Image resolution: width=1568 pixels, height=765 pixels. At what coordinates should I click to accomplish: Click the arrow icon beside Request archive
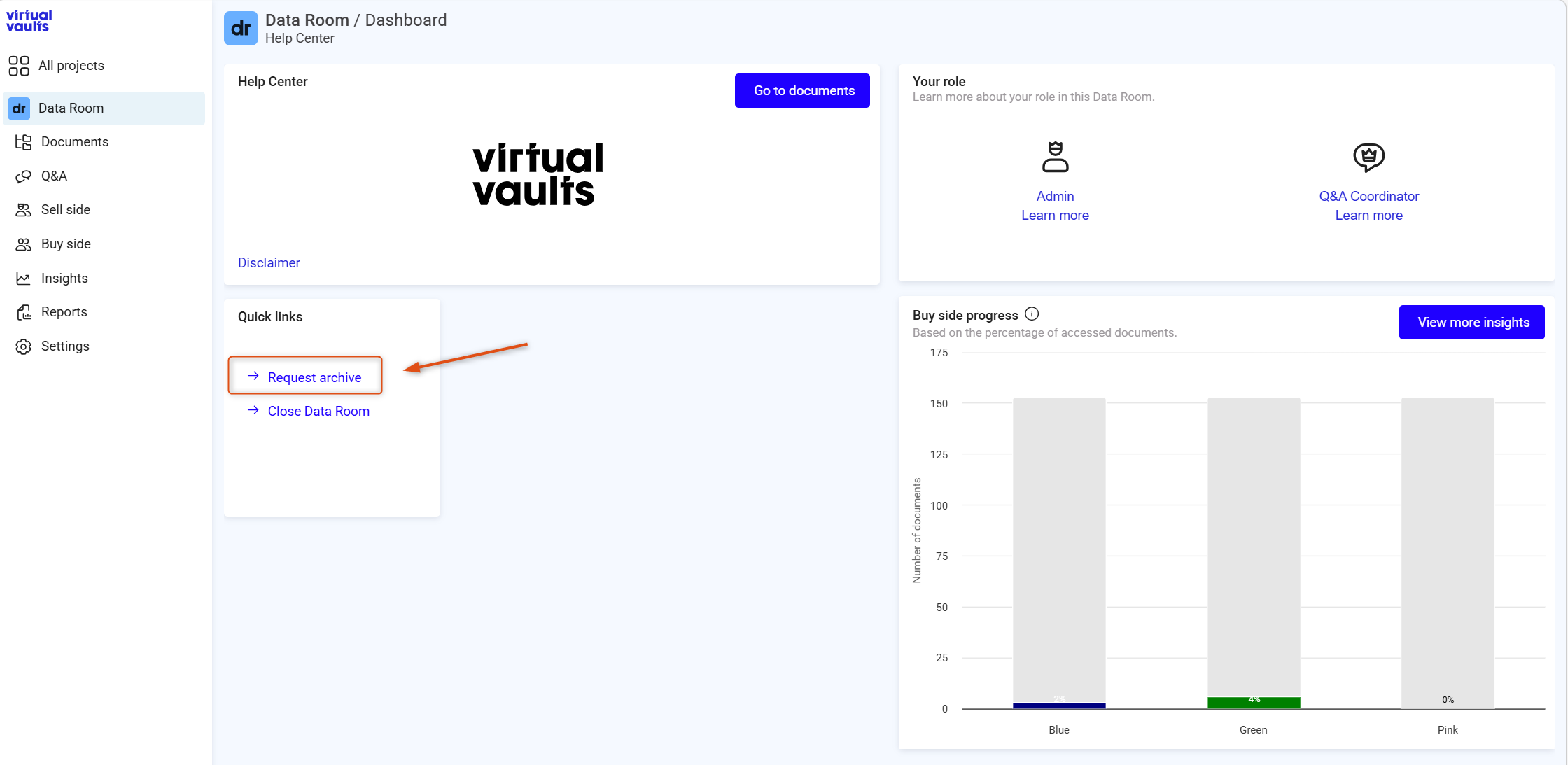(253, 376)
